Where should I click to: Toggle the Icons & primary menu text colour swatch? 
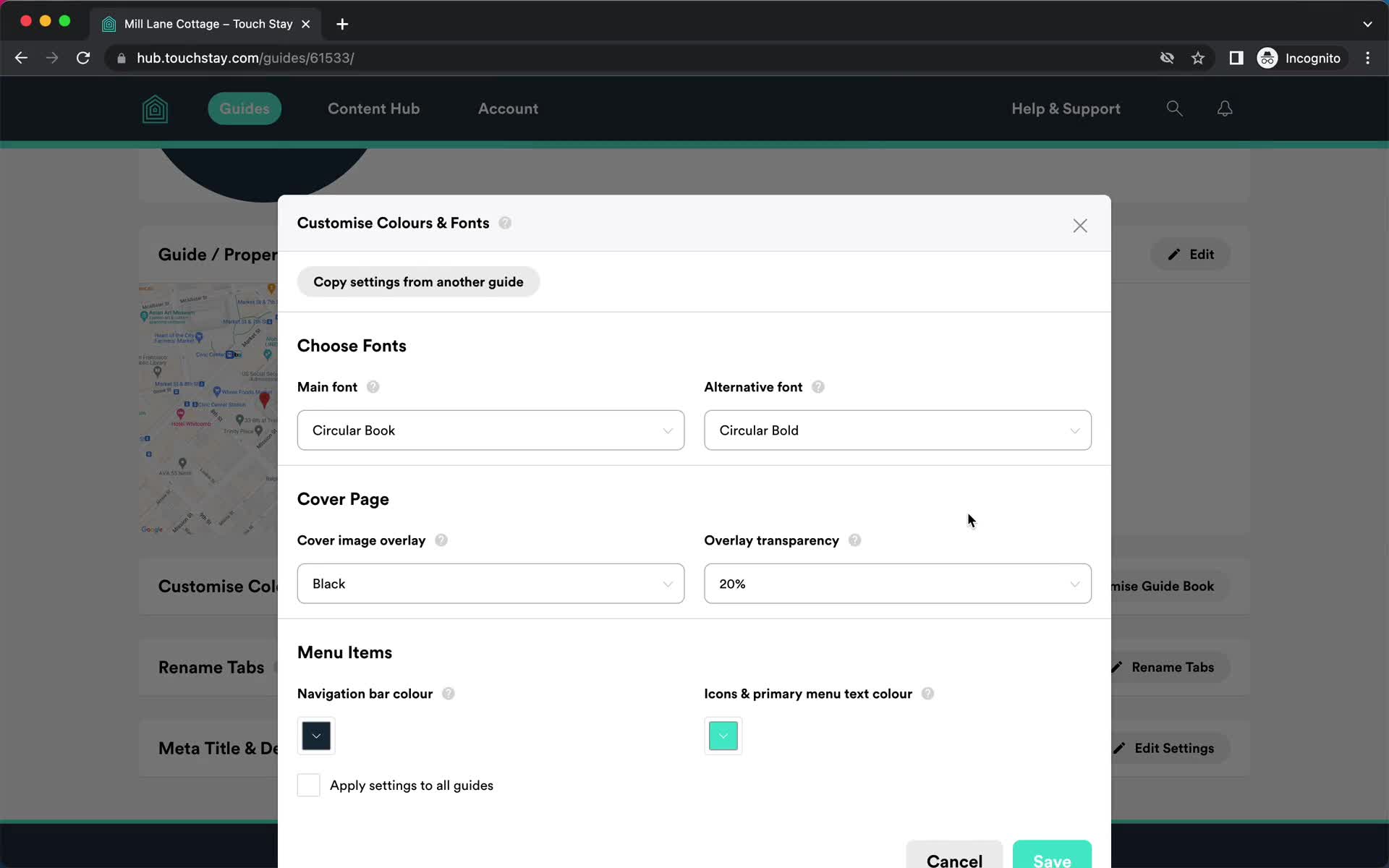click(724, 736)
